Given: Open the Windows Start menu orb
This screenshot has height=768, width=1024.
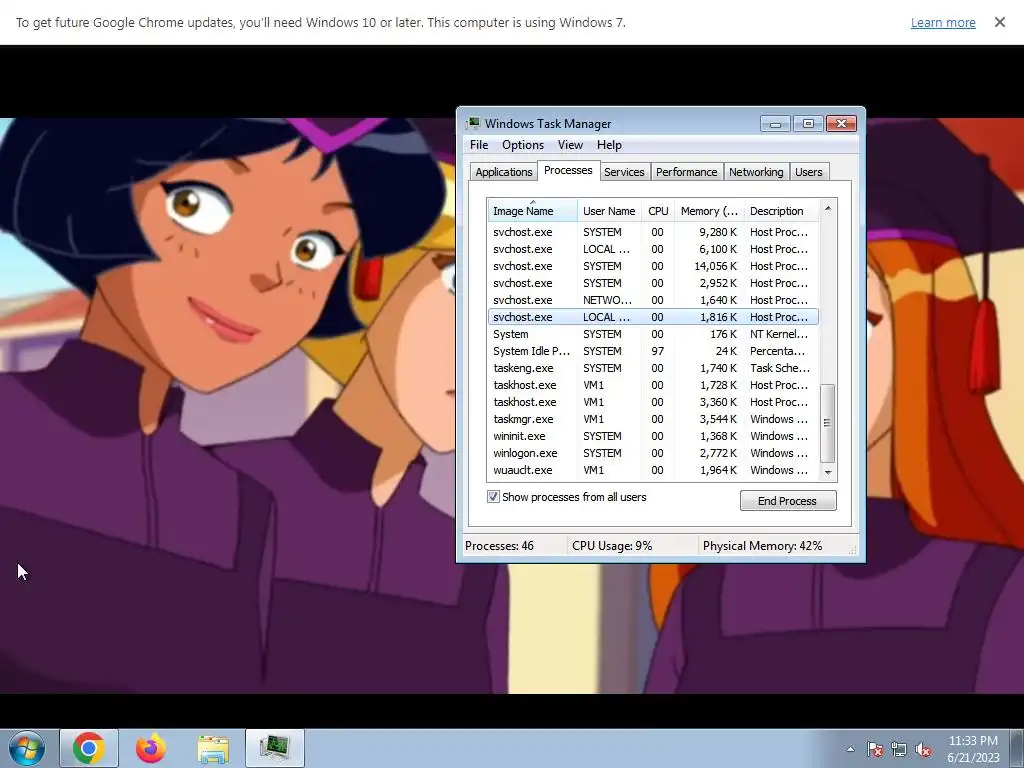Looking at the screenshot, I should [27, 748].
